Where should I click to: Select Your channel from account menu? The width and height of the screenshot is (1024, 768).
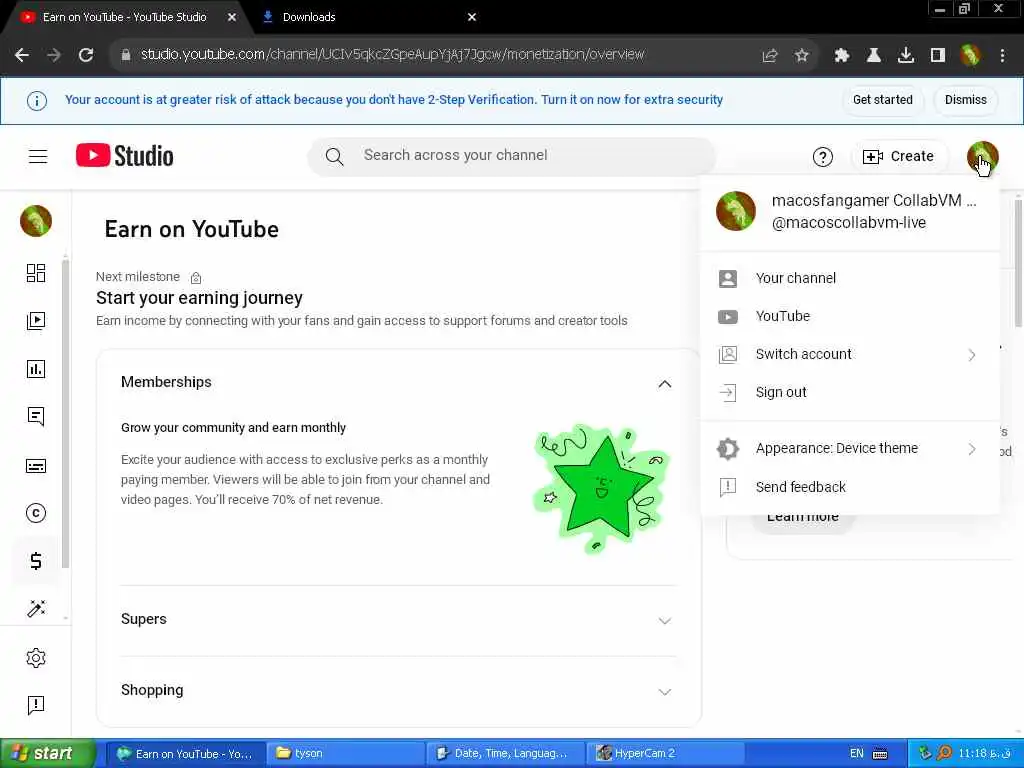(850, 278)
